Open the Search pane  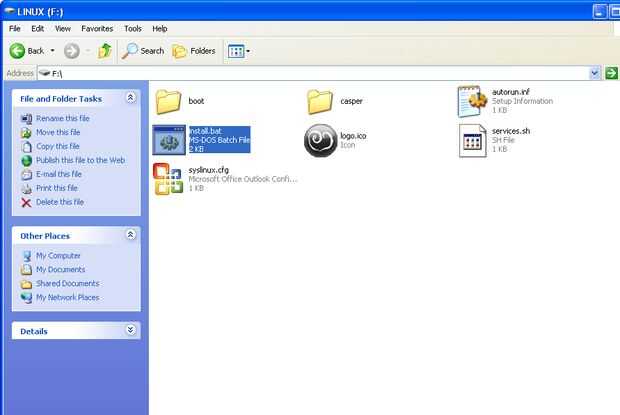[x=143, y=51]
